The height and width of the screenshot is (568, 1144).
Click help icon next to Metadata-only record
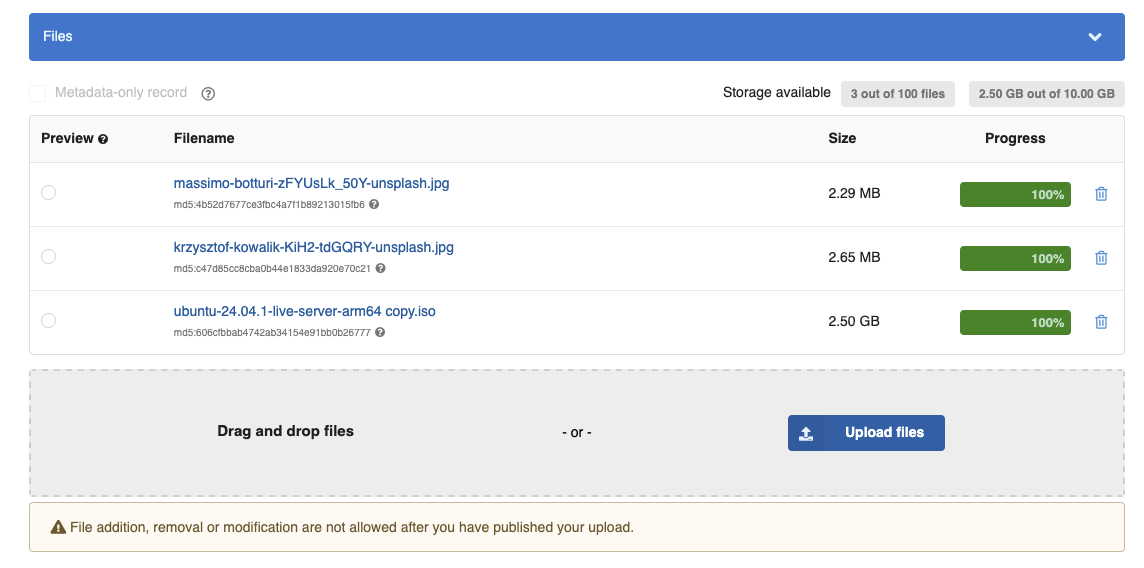pos(208,93)
